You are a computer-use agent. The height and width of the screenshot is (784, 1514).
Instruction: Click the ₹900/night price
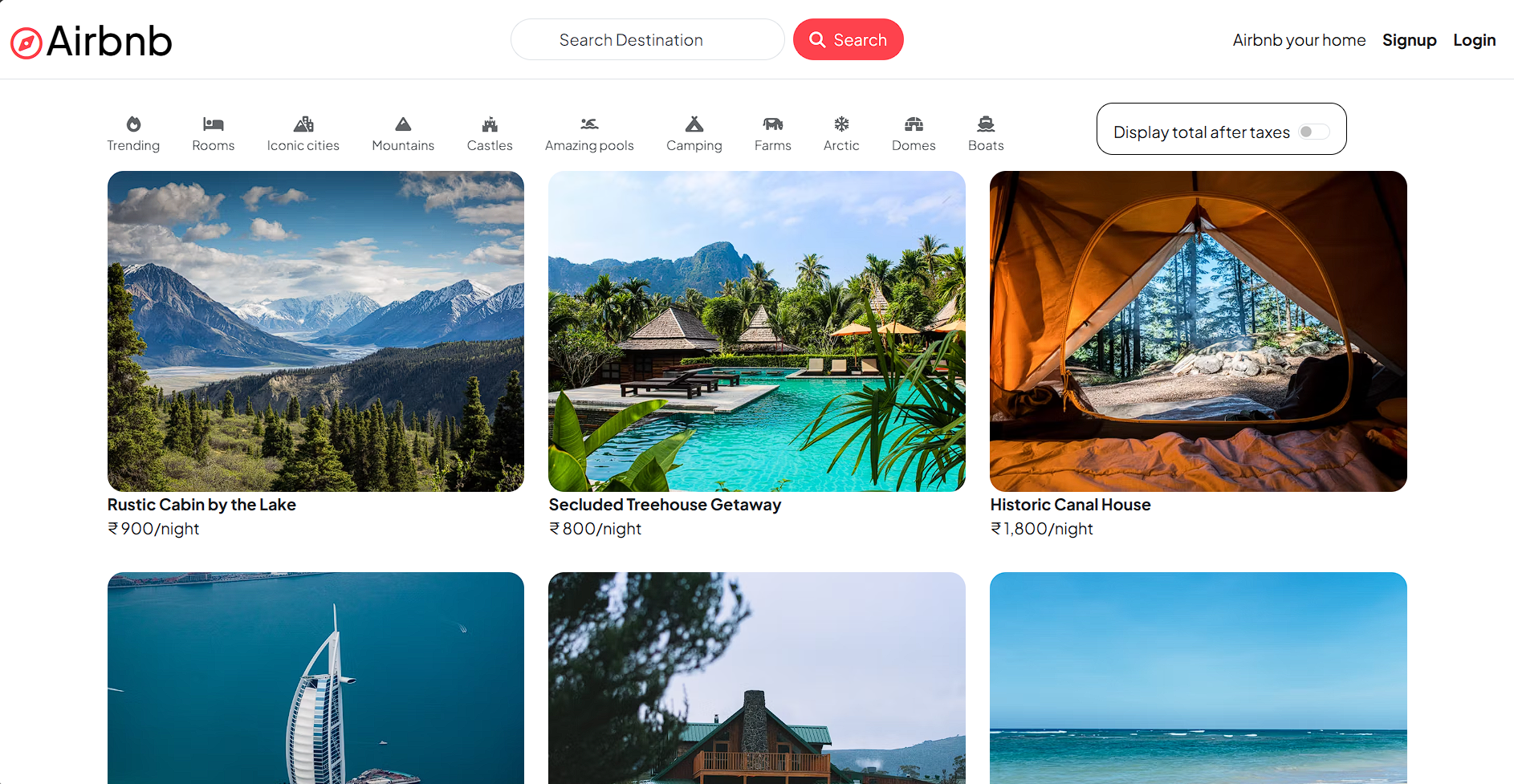[x=153, y=529]
